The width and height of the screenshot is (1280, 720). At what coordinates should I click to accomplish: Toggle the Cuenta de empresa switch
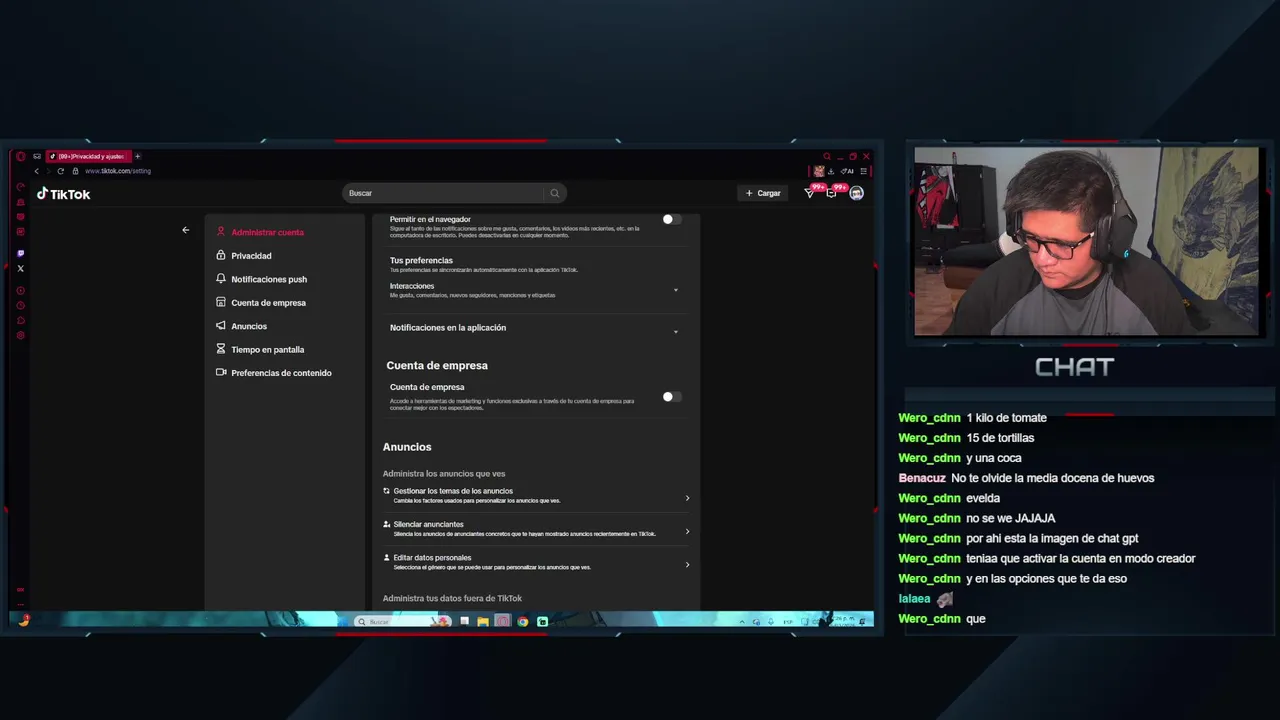[x=672, y=397]
